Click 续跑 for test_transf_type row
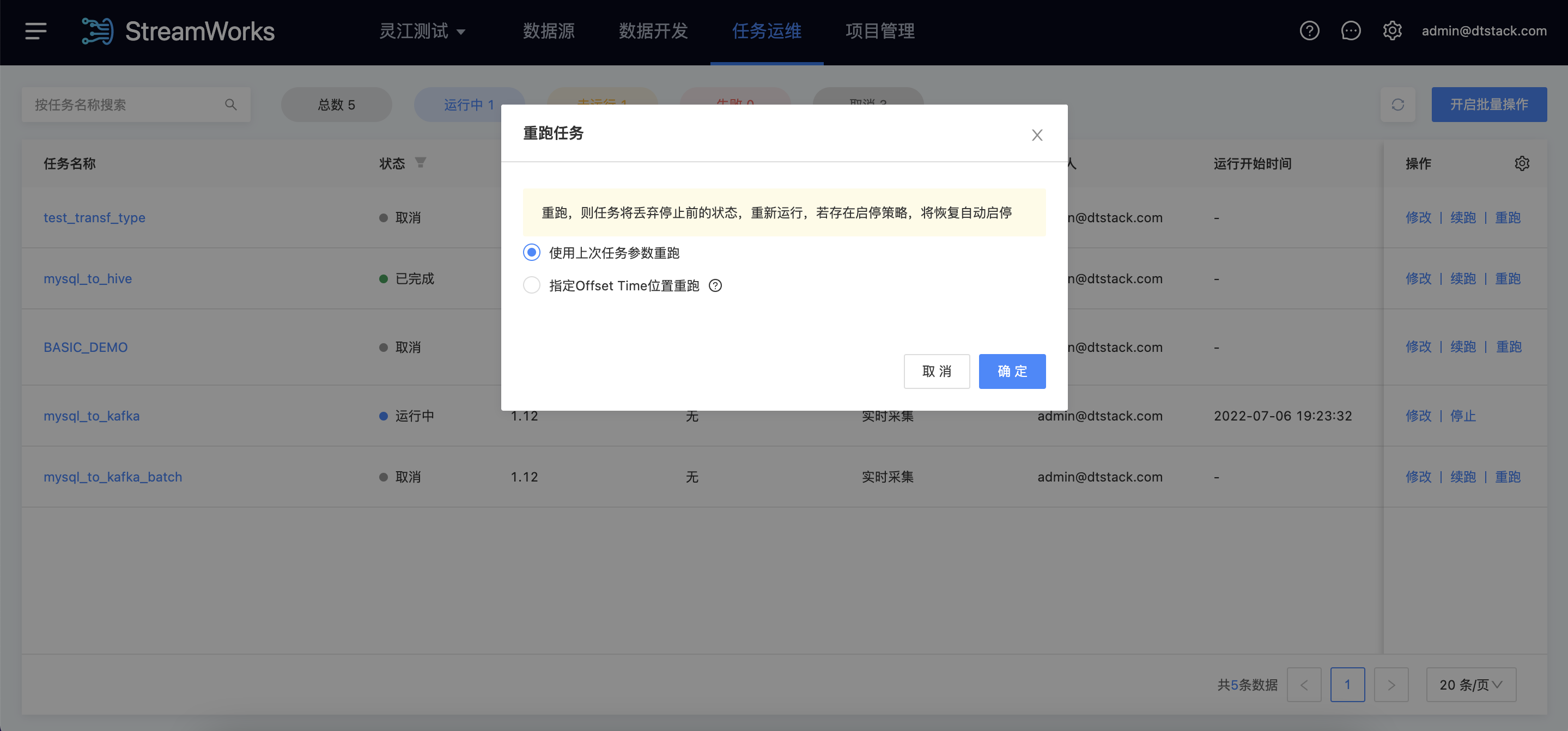Screen dimensions: 1568x731 click(1463, 218)
